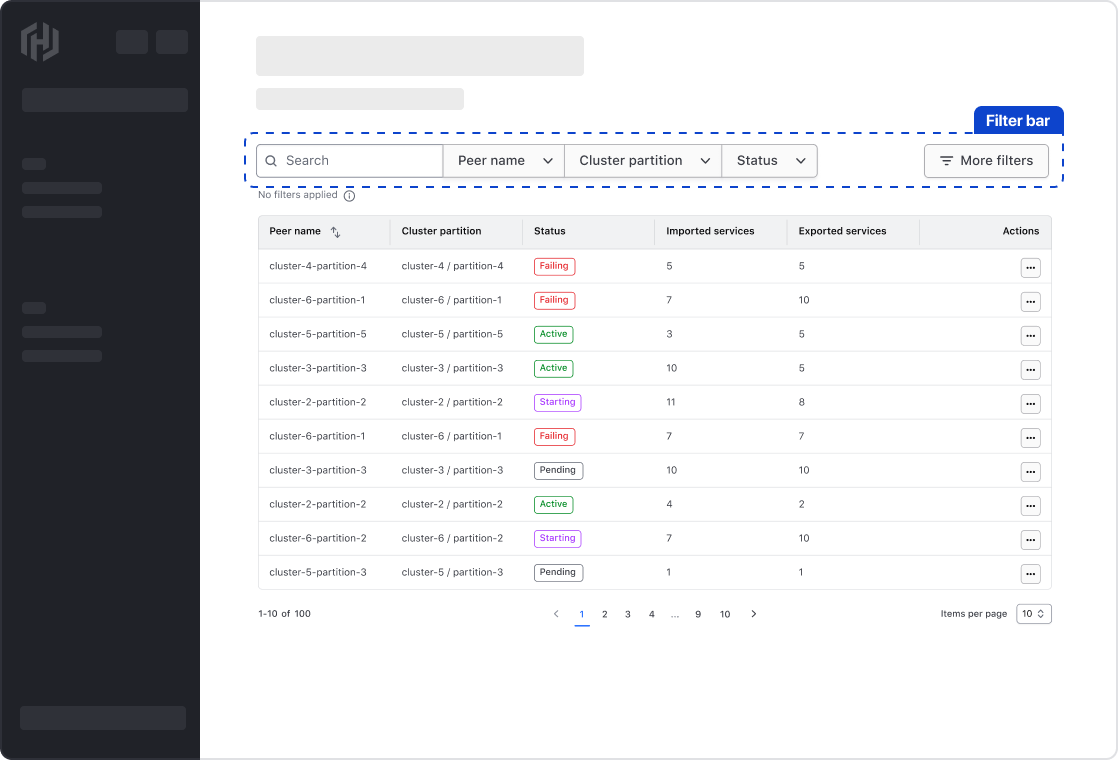Expand the Cluster partition filter dropdown

point(643,161)
